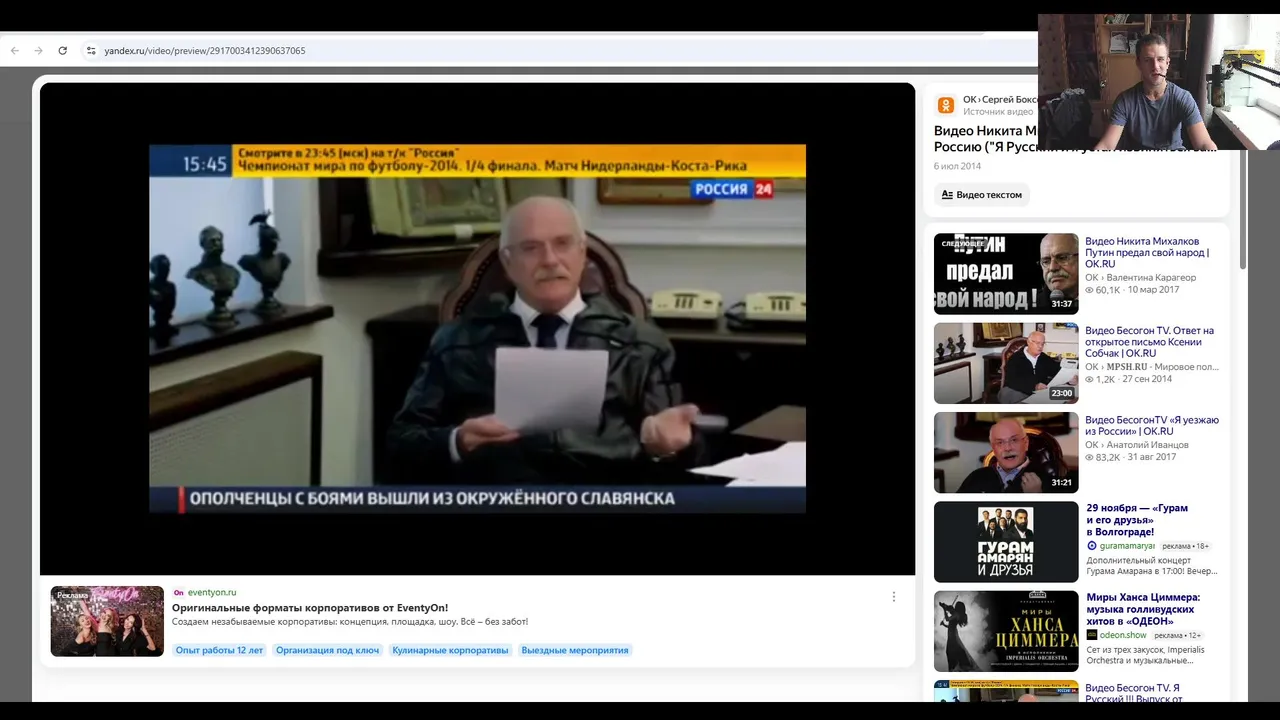Screen dimensions: 1280x720
Task: Open Оригинальные форматы корпоративов от EventyOn headline
Action: click(310, 607)
